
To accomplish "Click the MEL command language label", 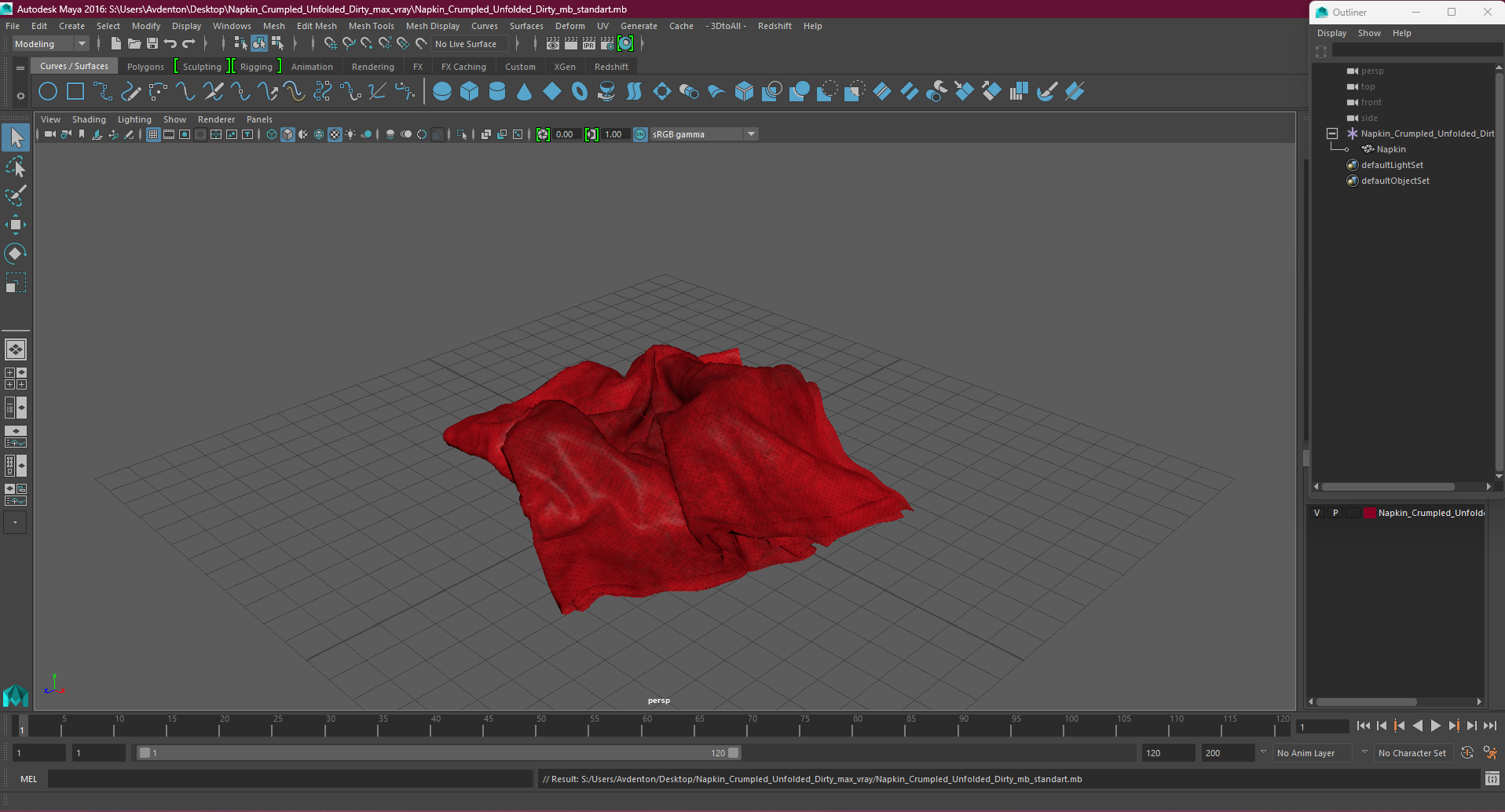I will tap(29, 779).
